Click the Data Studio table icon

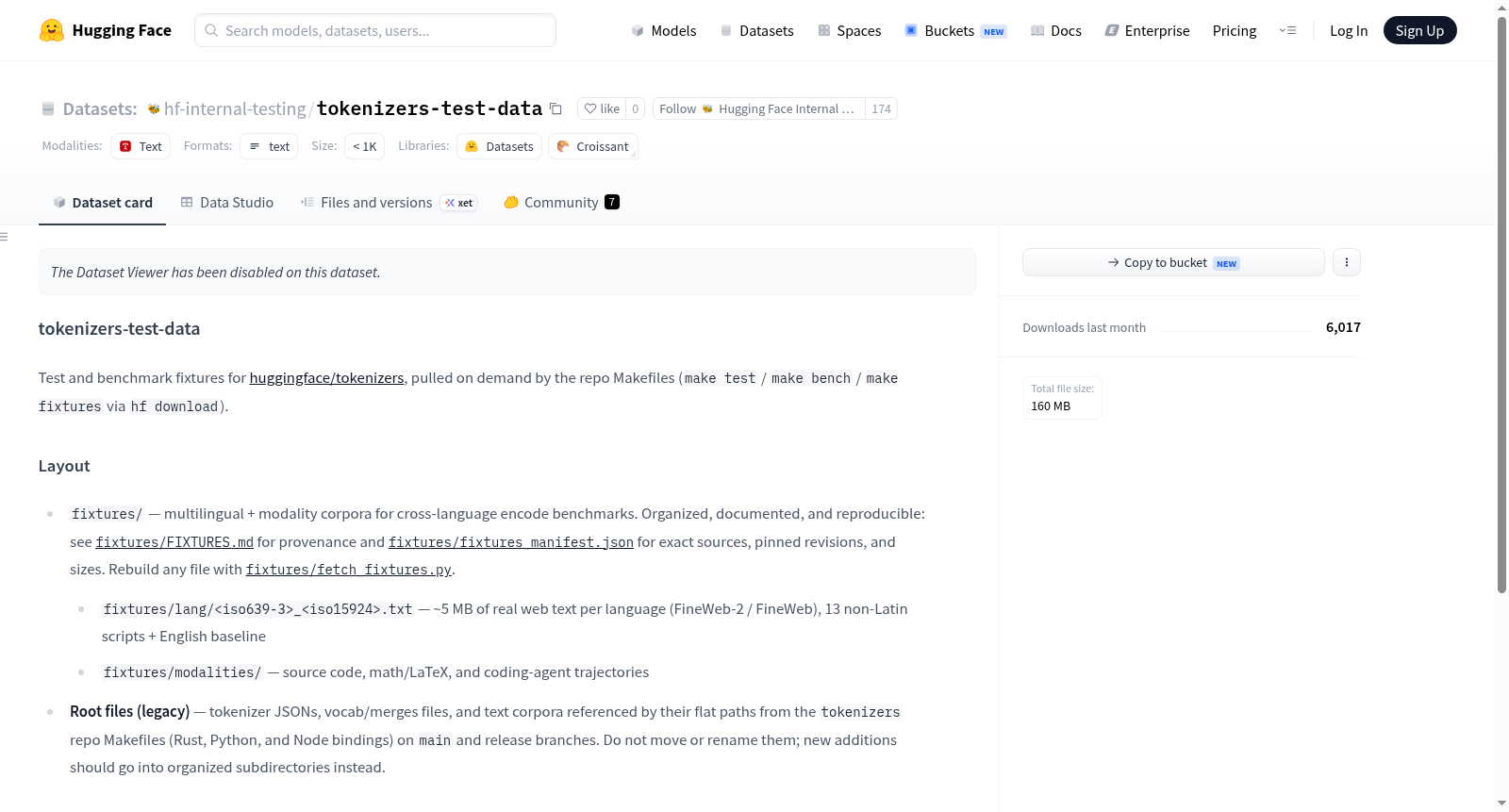coord(187,202)
